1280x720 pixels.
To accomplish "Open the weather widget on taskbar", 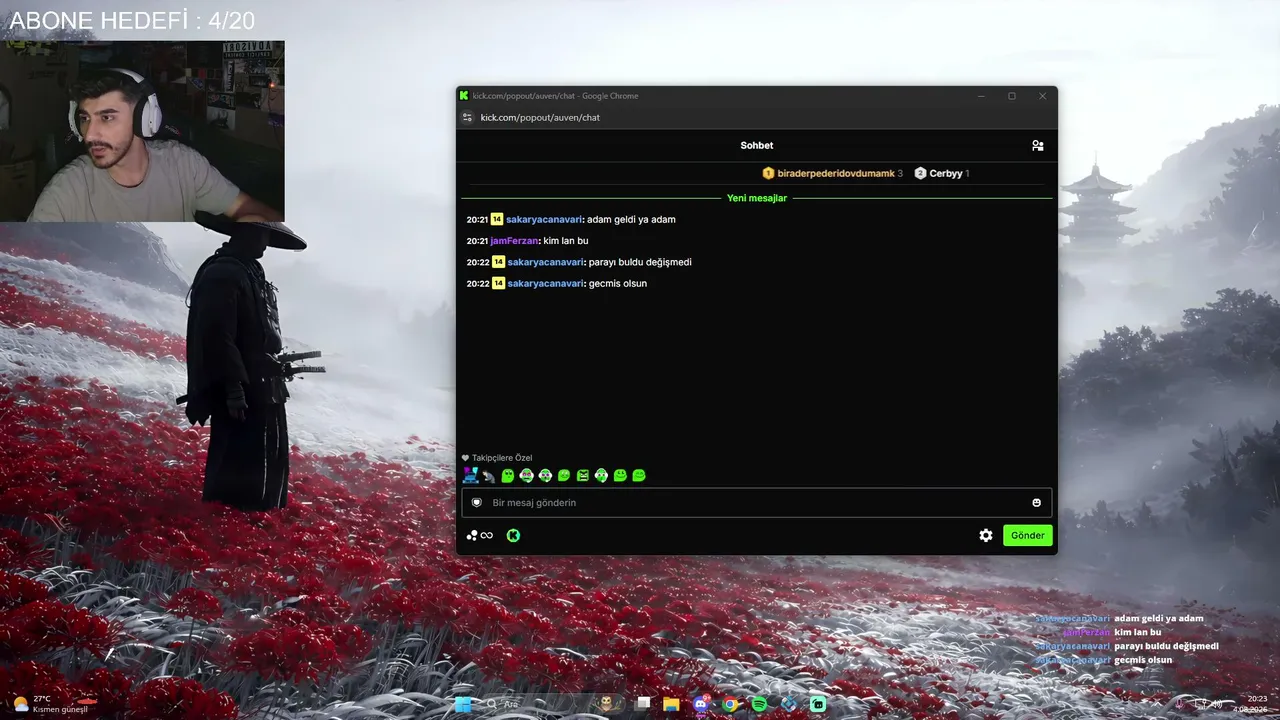I will [x=50, y=704].
